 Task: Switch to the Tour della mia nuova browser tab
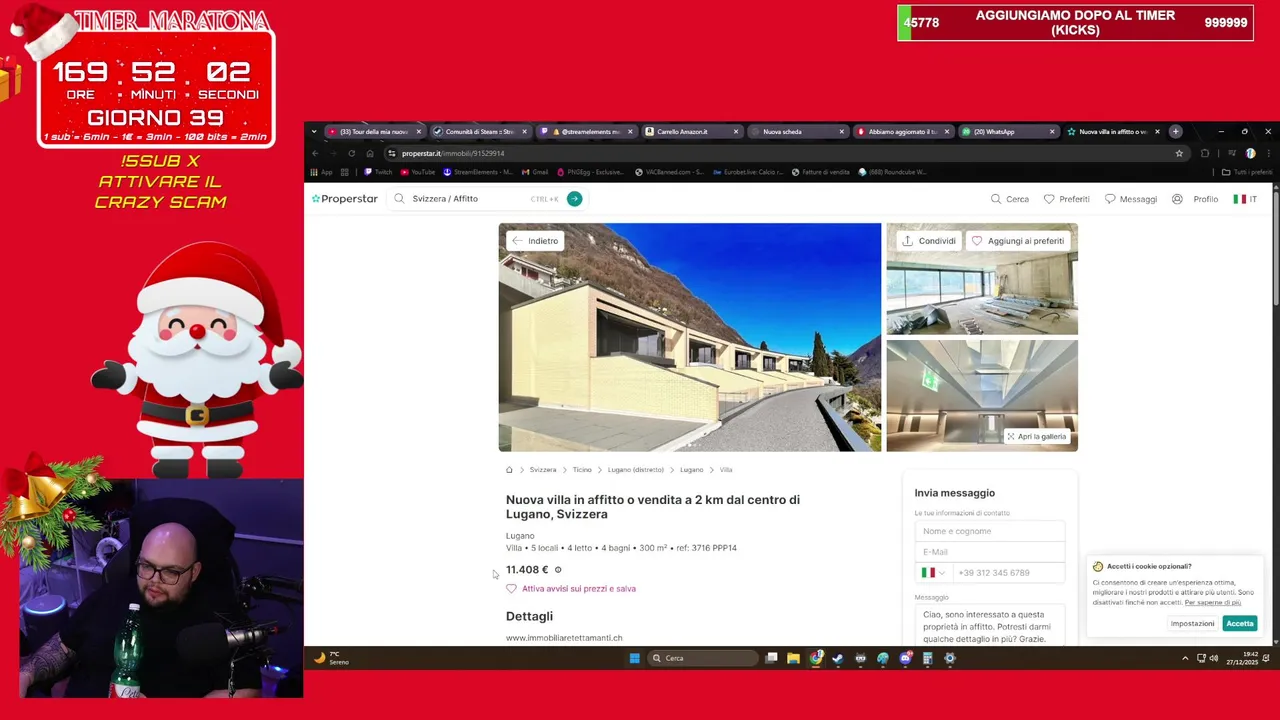374,132
